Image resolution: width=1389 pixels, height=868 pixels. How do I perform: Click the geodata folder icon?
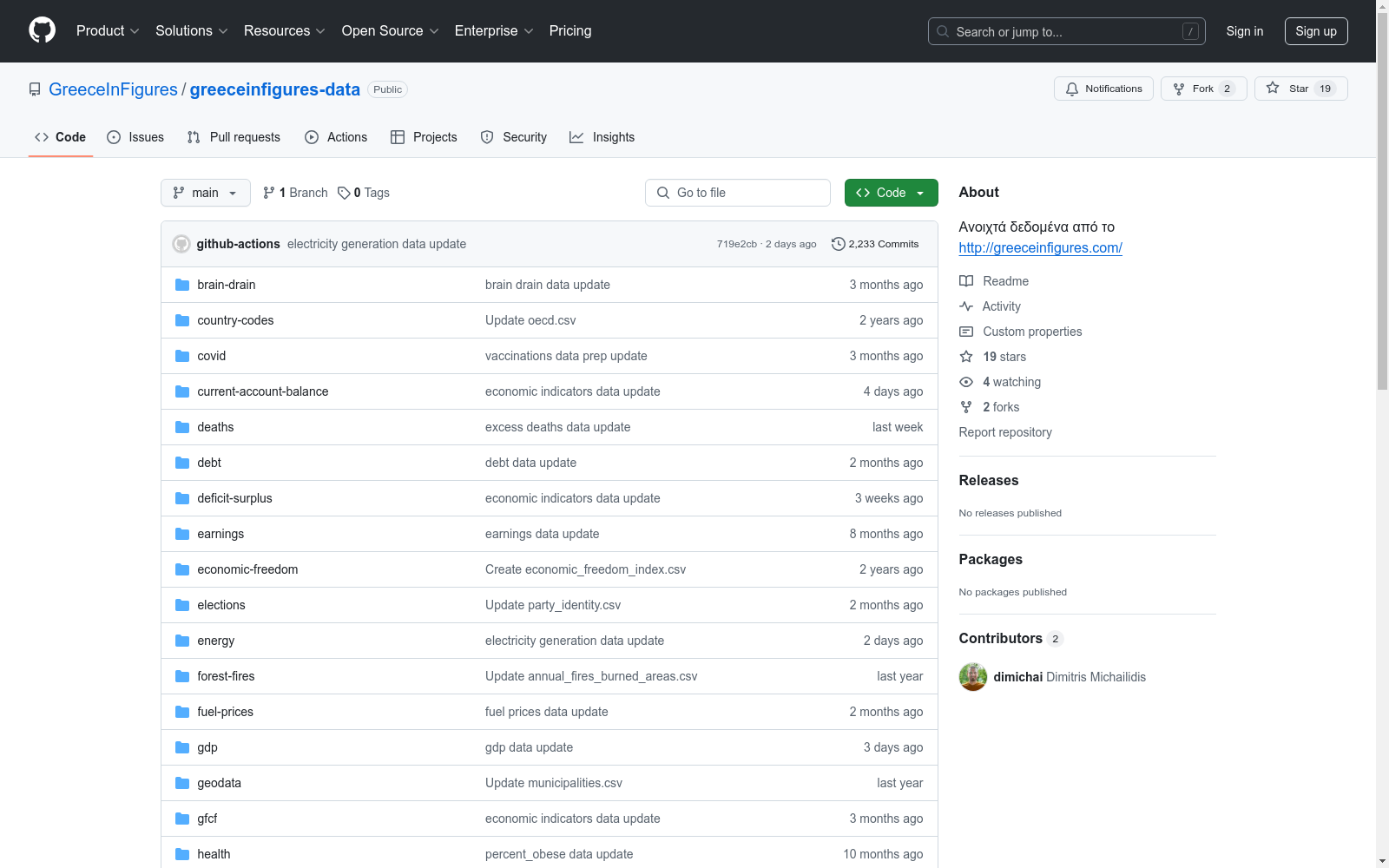182,783
